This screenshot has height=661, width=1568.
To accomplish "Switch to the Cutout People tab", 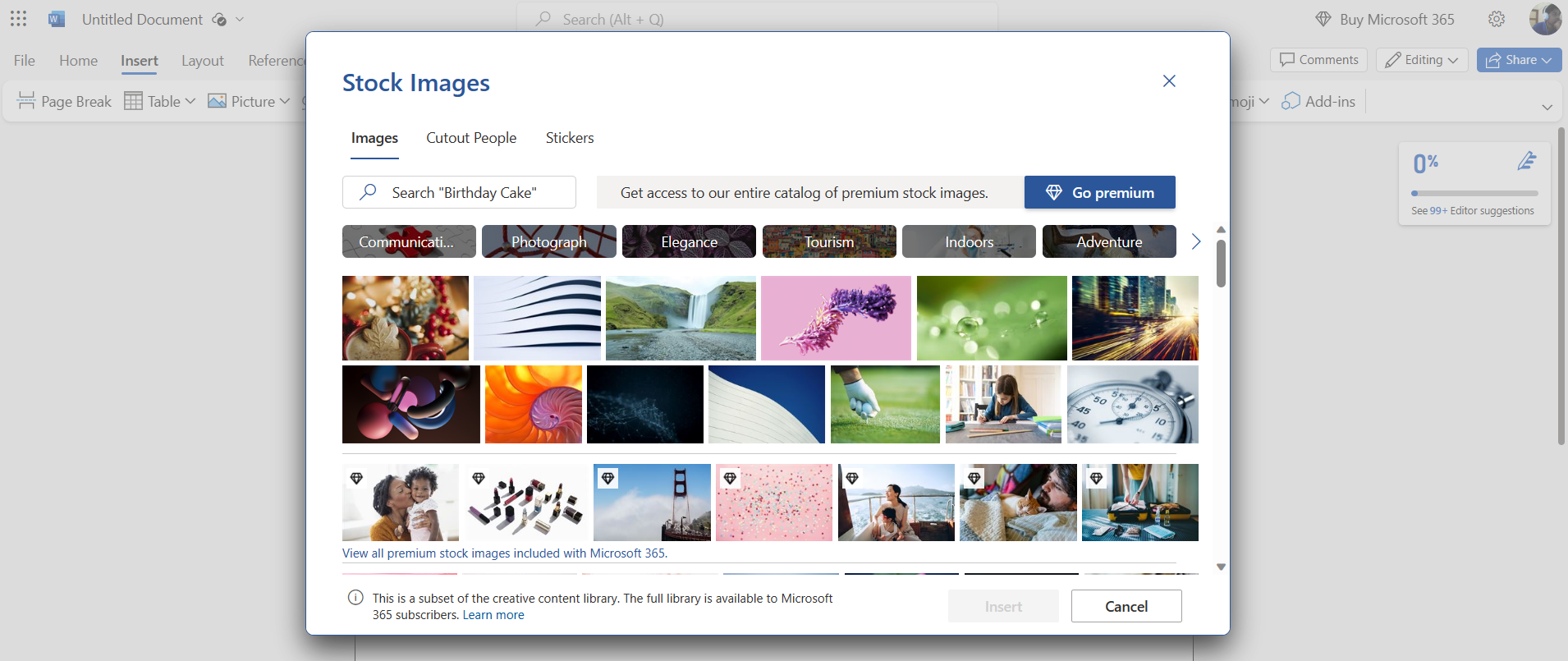I will [471, 138].
